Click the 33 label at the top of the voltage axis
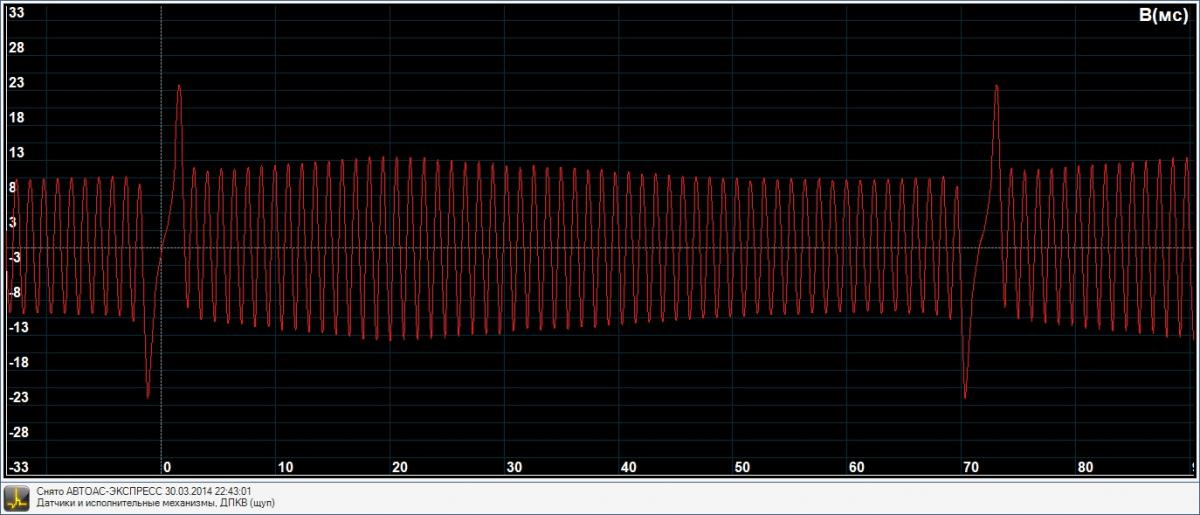1200x515 pixels. pyautogui.click(x=16, y=13)
